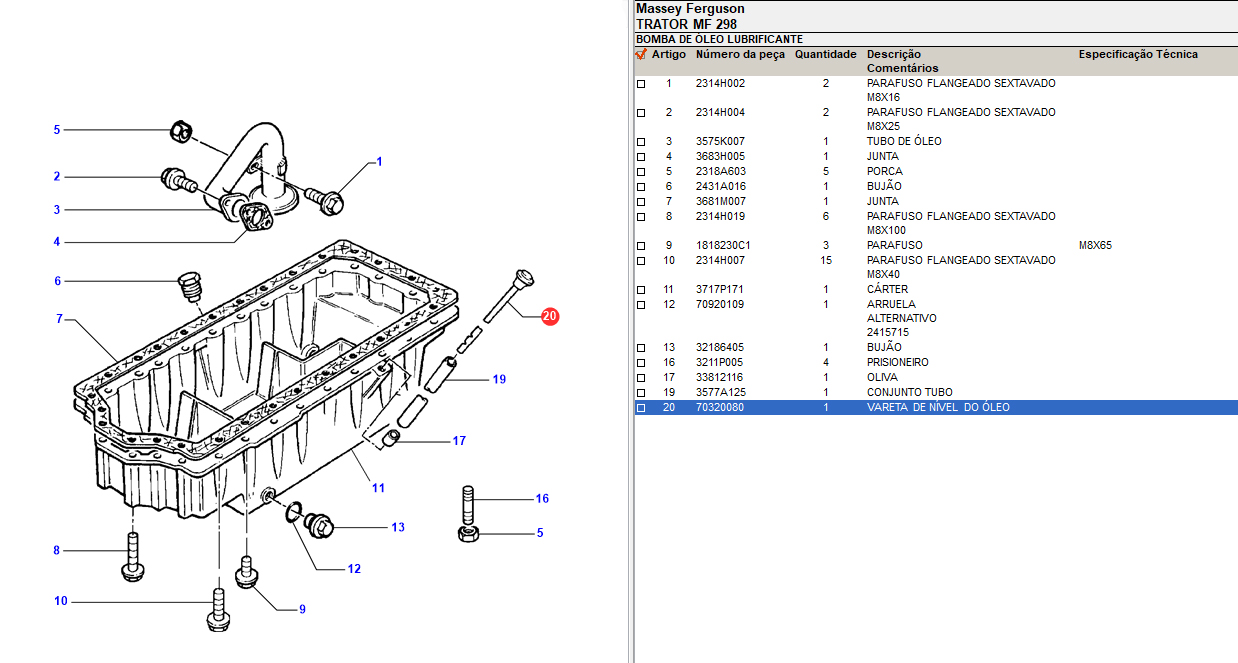Click the Número da peça column header
The height and width of the screenshot is (663, 1238).
point(740,54)
